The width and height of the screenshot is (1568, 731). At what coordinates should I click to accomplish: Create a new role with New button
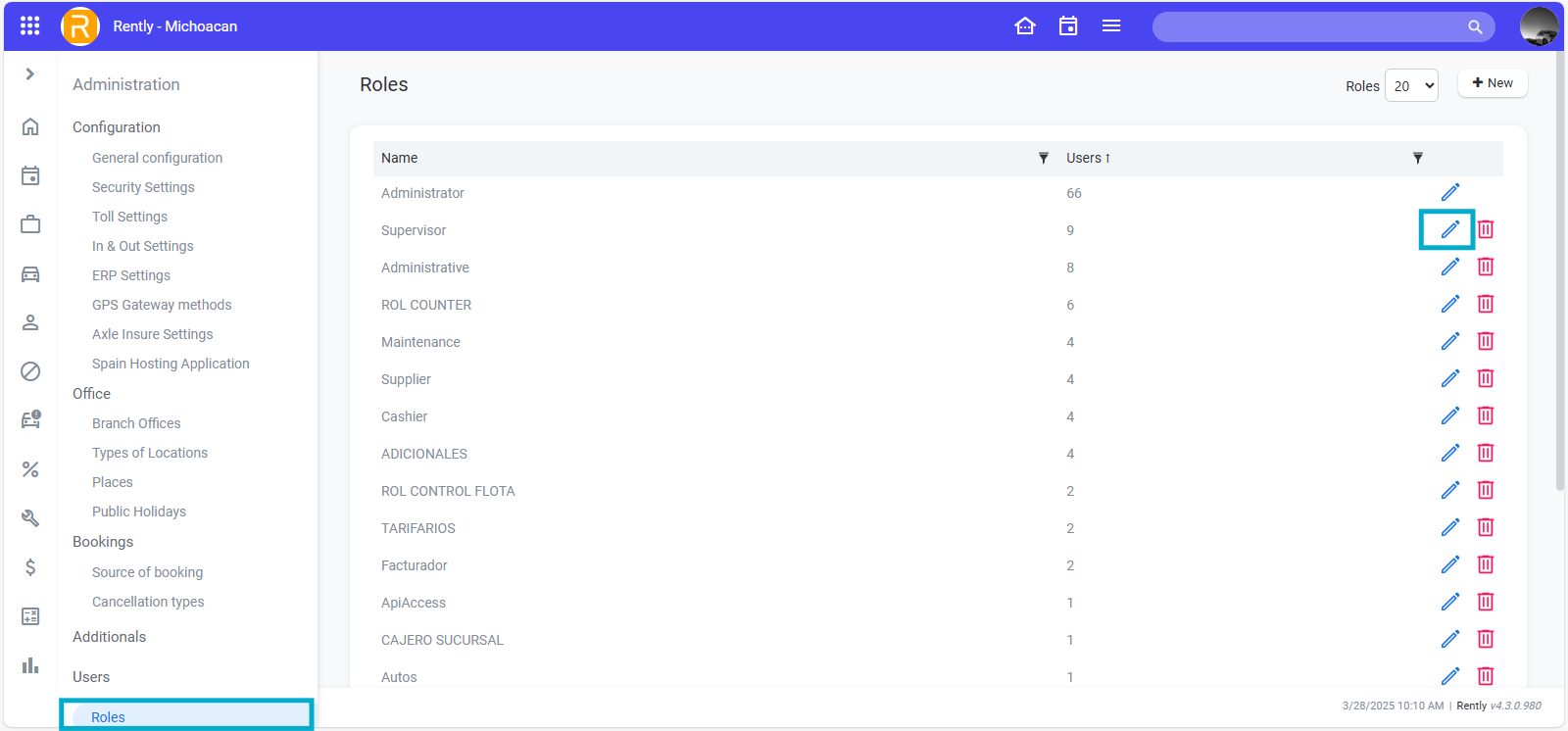1493,83
